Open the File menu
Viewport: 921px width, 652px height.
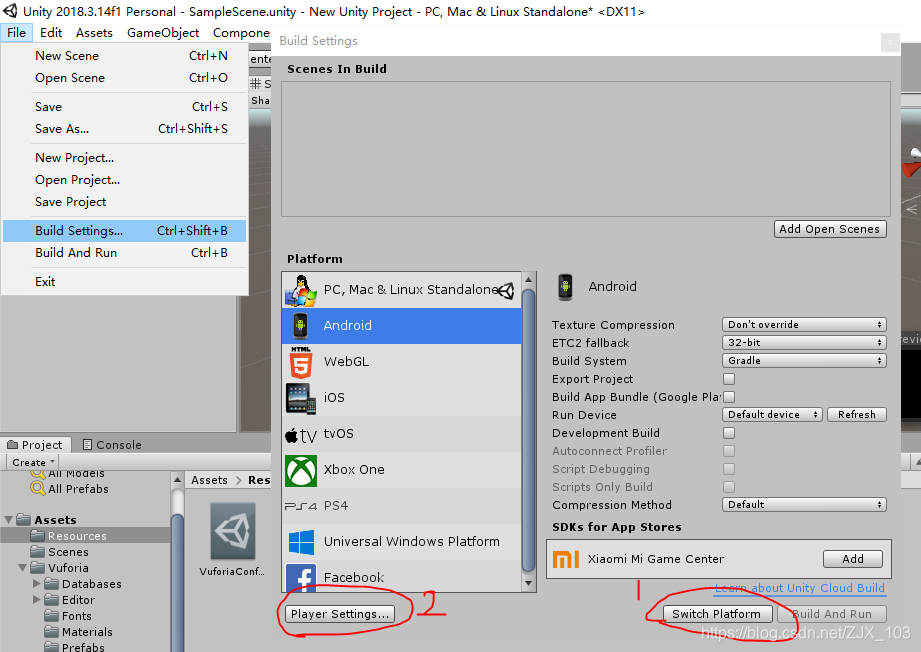coord(16,33)
